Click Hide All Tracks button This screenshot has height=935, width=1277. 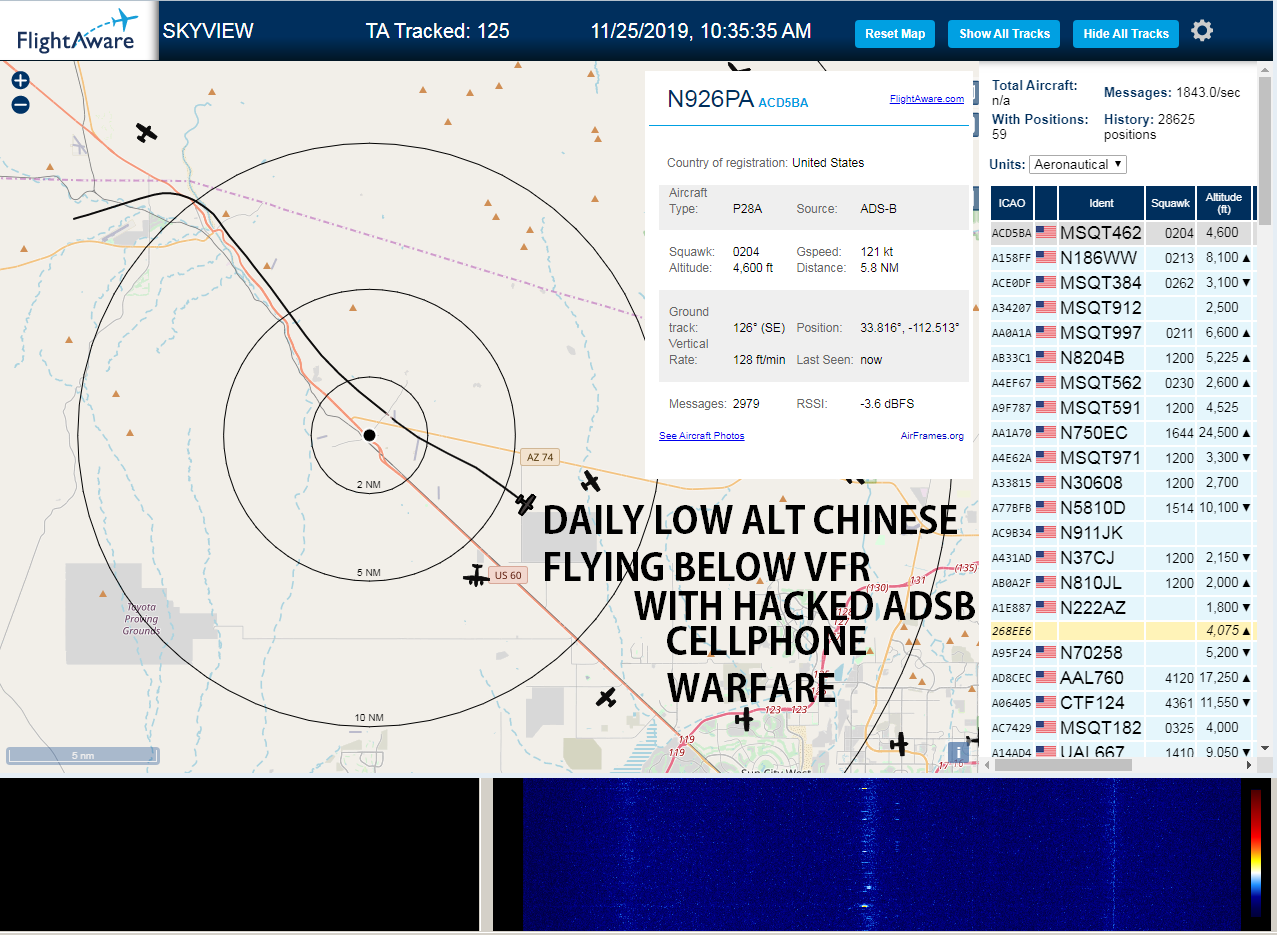tap(1126, 33)
